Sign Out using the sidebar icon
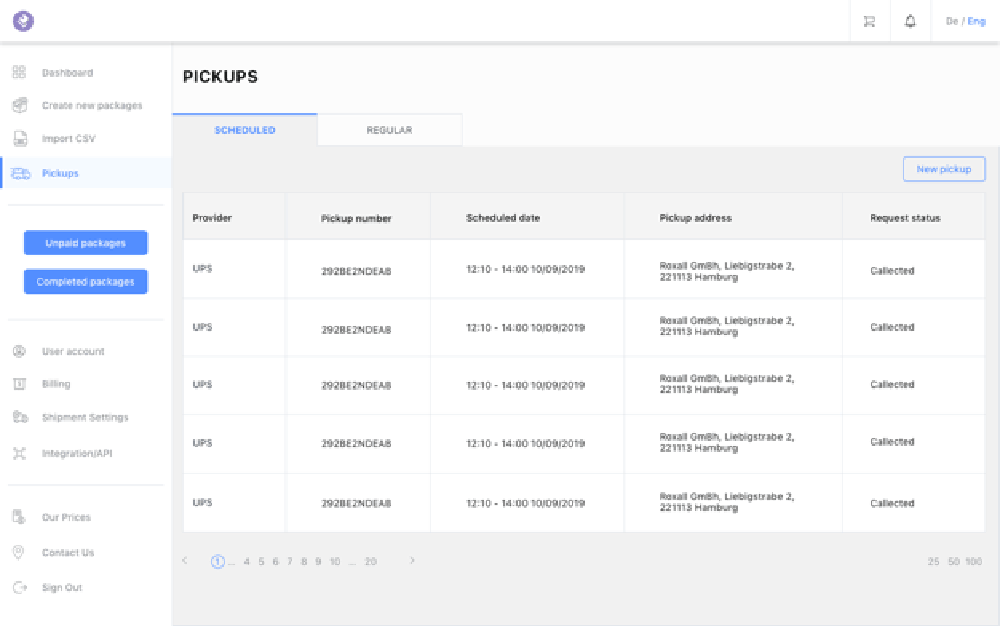 click(x=18, y=587)
